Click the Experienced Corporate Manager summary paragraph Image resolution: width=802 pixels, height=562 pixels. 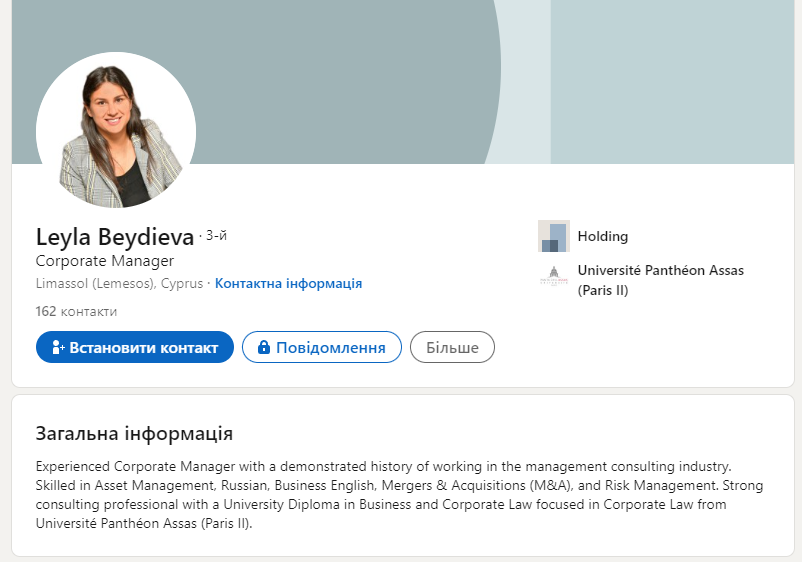click(x=398, y=495)
